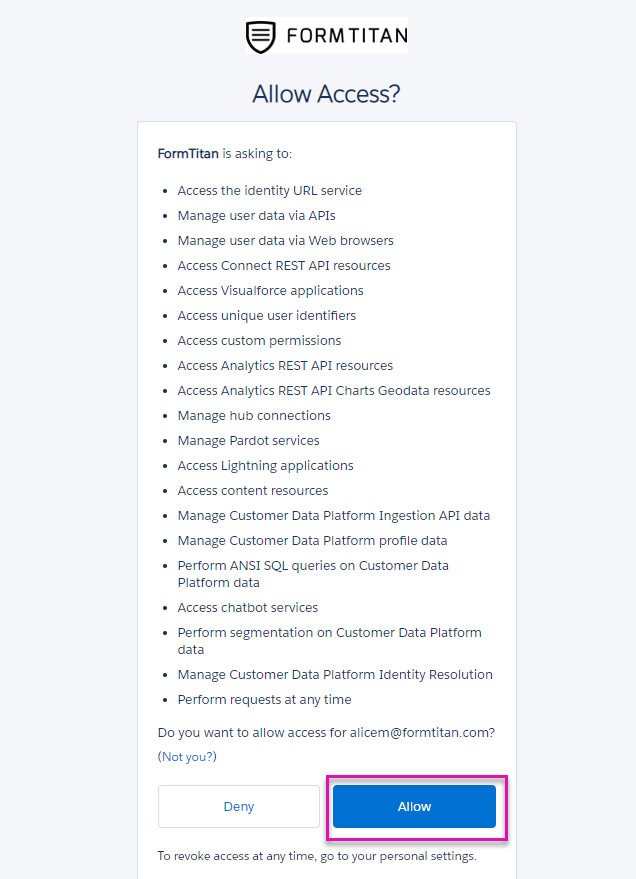Click 'Manage user data via APIs' list entry
The image size is (636, 879).
coord(256,215)
